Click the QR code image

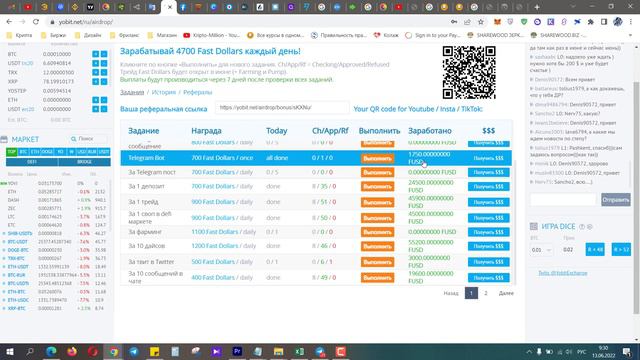pos(469,72)
